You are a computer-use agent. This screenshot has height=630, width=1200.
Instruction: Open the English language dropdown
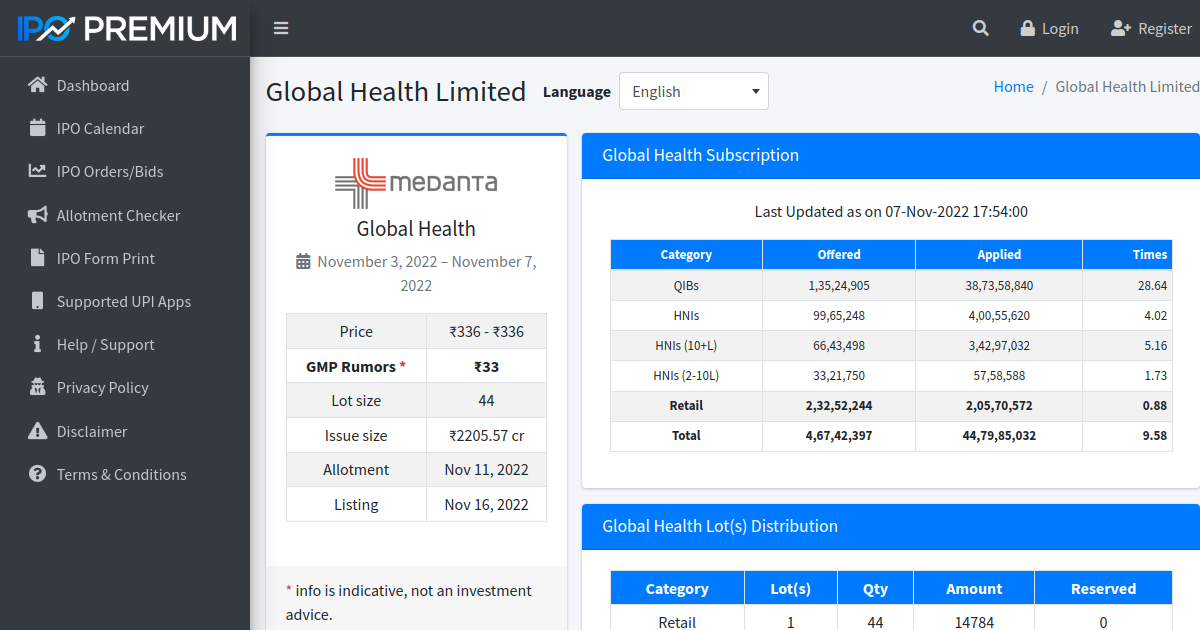coord(694,91)
